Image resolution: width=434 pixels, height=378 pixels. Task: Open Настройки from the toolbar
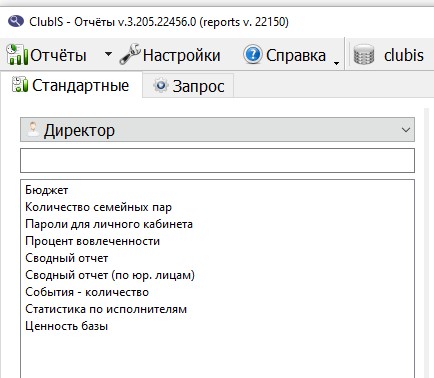[x=170, y=55]
